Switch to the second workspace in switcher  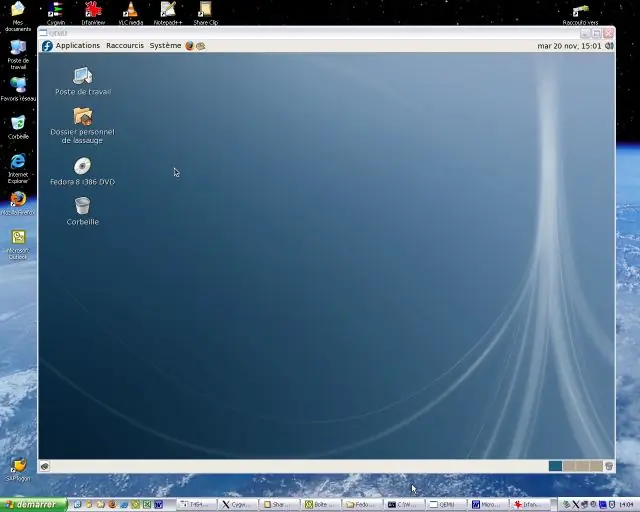coord(569,466)
